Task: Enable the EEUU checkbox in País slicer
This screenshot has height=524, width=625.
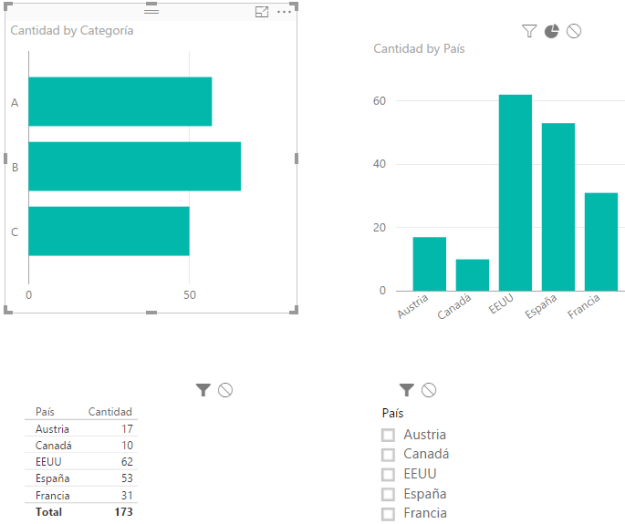Action: [x=388, y=475]
